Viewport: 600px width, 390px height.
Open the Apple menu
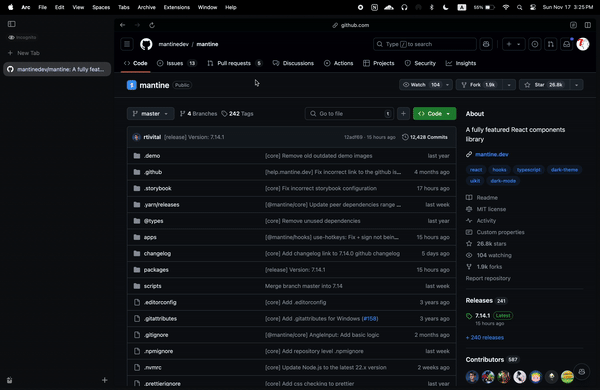(x=10, y=7)
